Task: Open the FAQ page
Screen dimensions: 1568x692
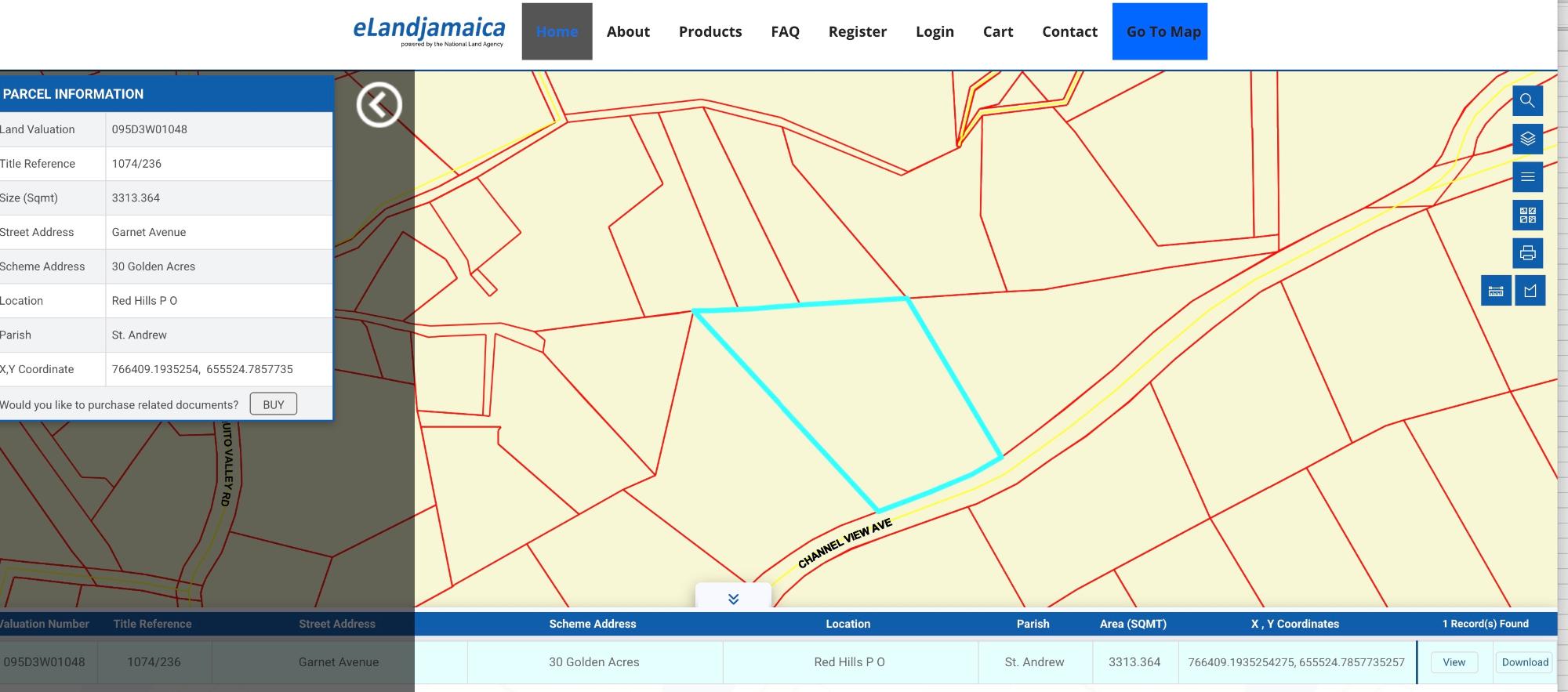Action: [x=785, y=32]
